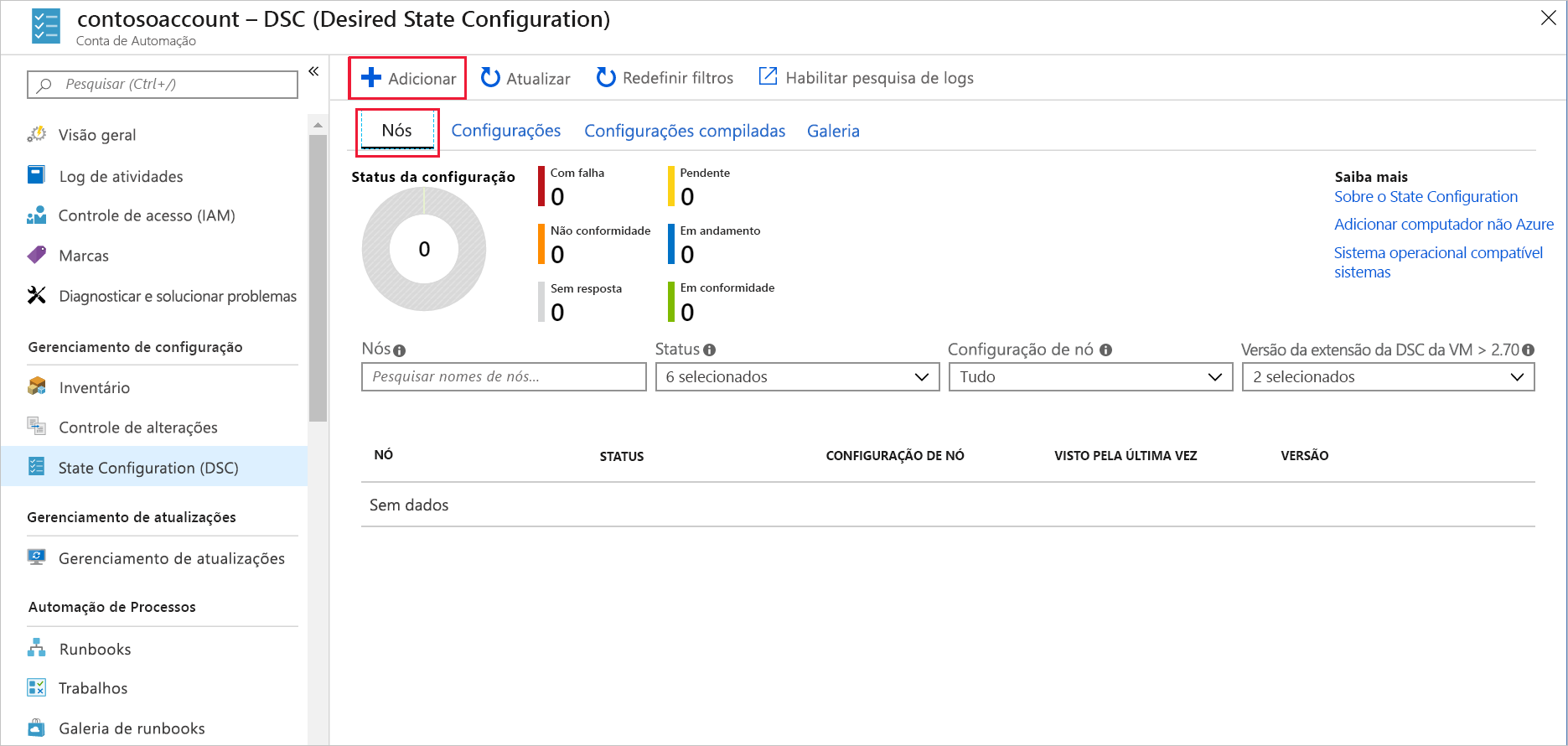Click the blue Em andamento status bar
The image size is (1568, 746).
coord(671,244)
